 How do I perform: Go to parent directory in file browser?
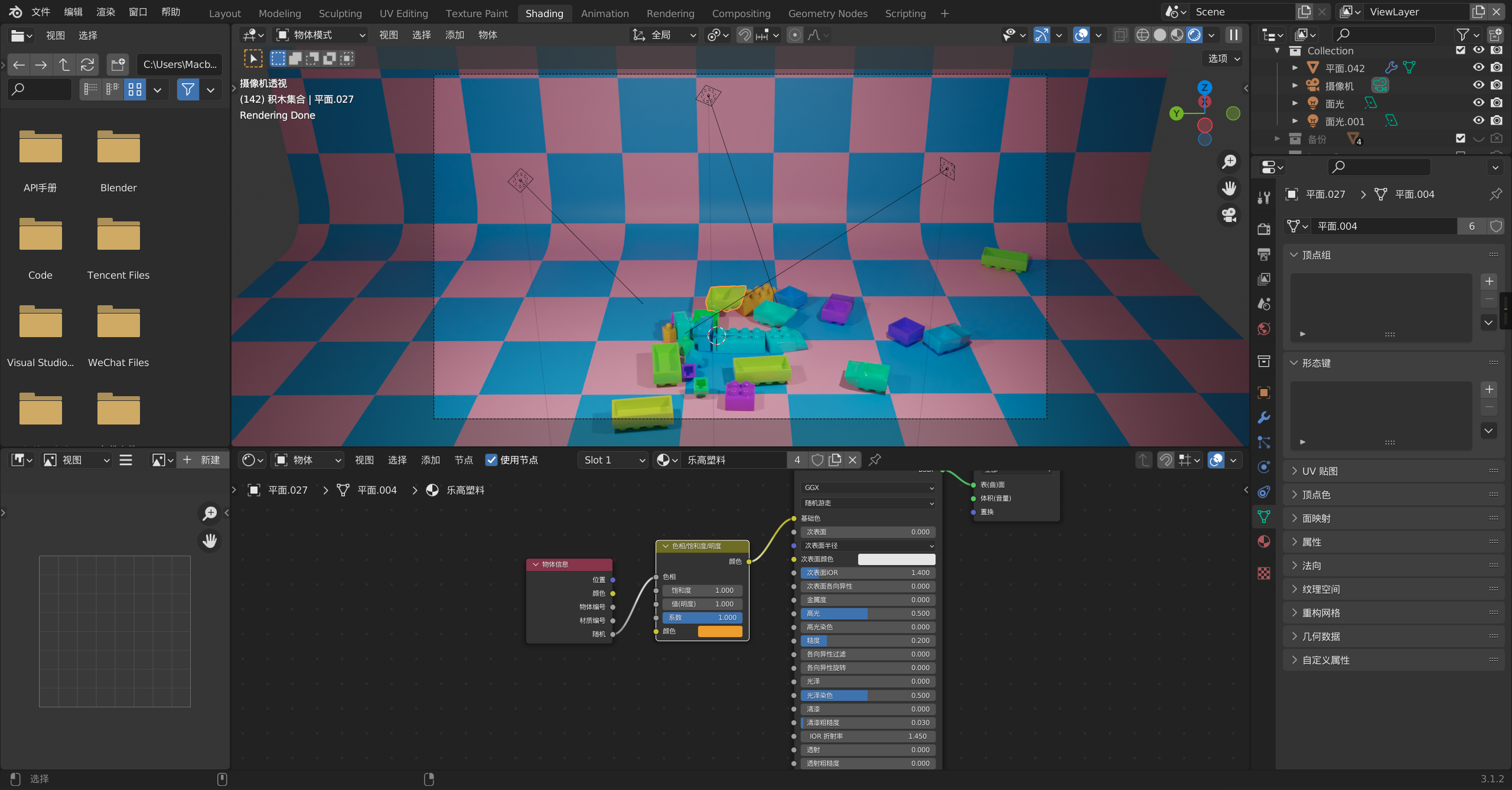coord(64,64)
